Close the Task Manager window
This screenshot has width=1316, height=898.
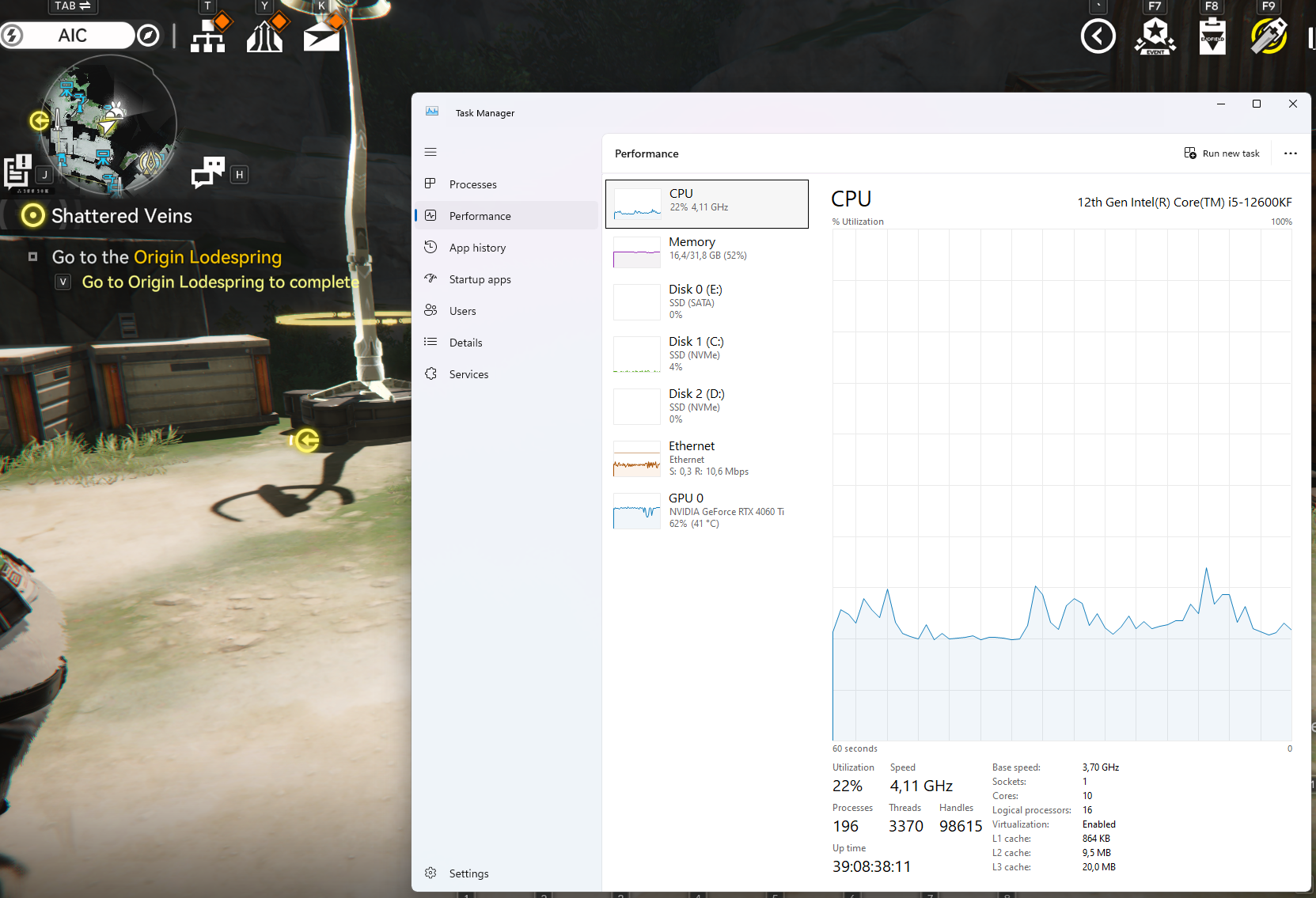(1293, 104)
